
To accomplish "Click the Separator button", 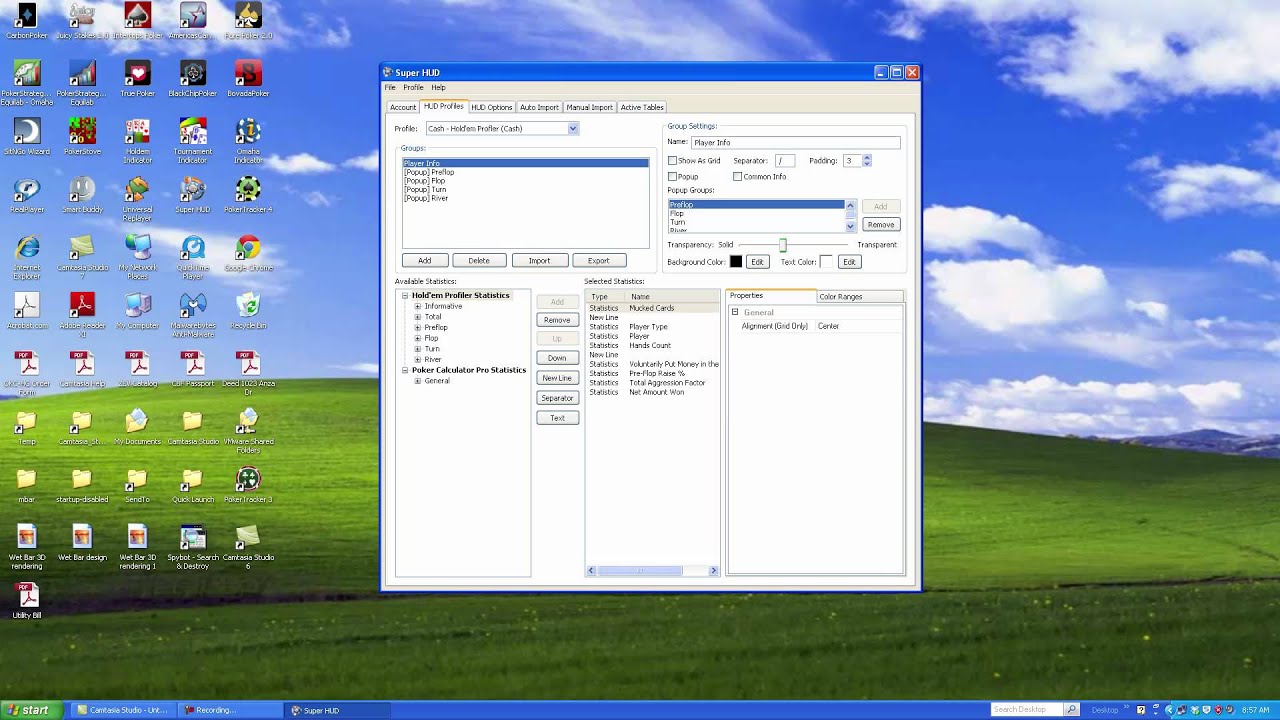I will click(557, 398).
